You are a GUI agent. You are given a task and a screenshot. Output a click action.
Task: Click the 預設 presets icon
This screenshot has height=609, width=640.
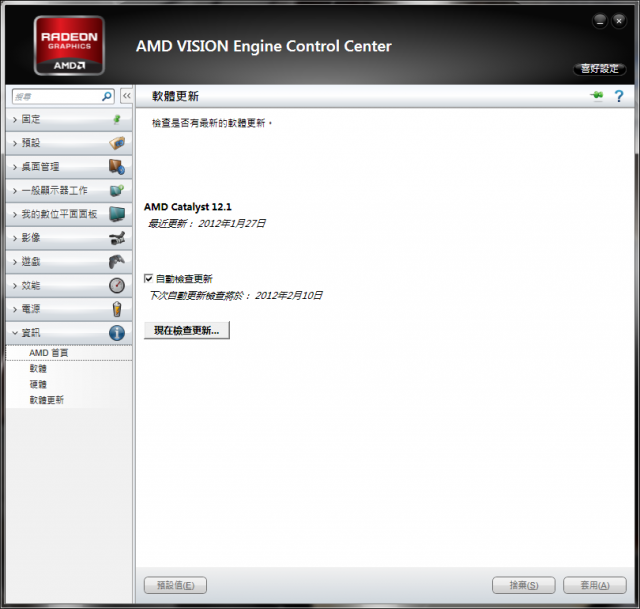point(117,143)
